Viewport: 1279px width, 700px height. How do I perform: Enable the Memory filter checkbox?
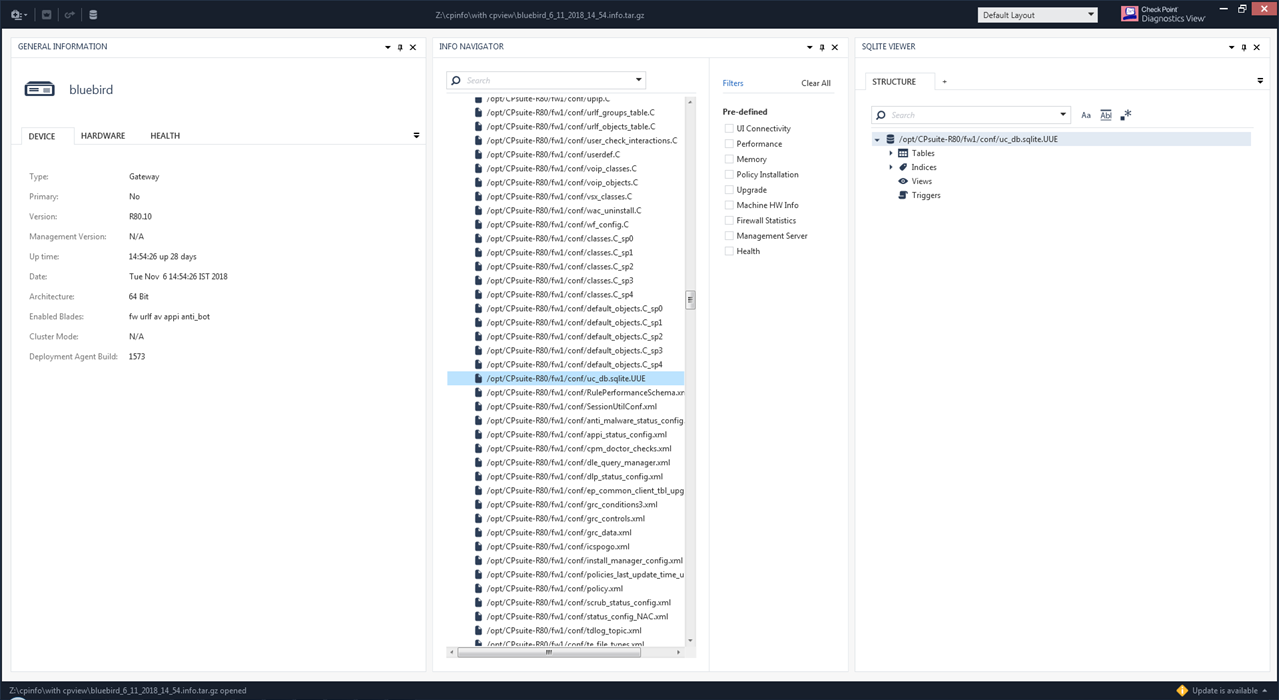coord(729,159)
